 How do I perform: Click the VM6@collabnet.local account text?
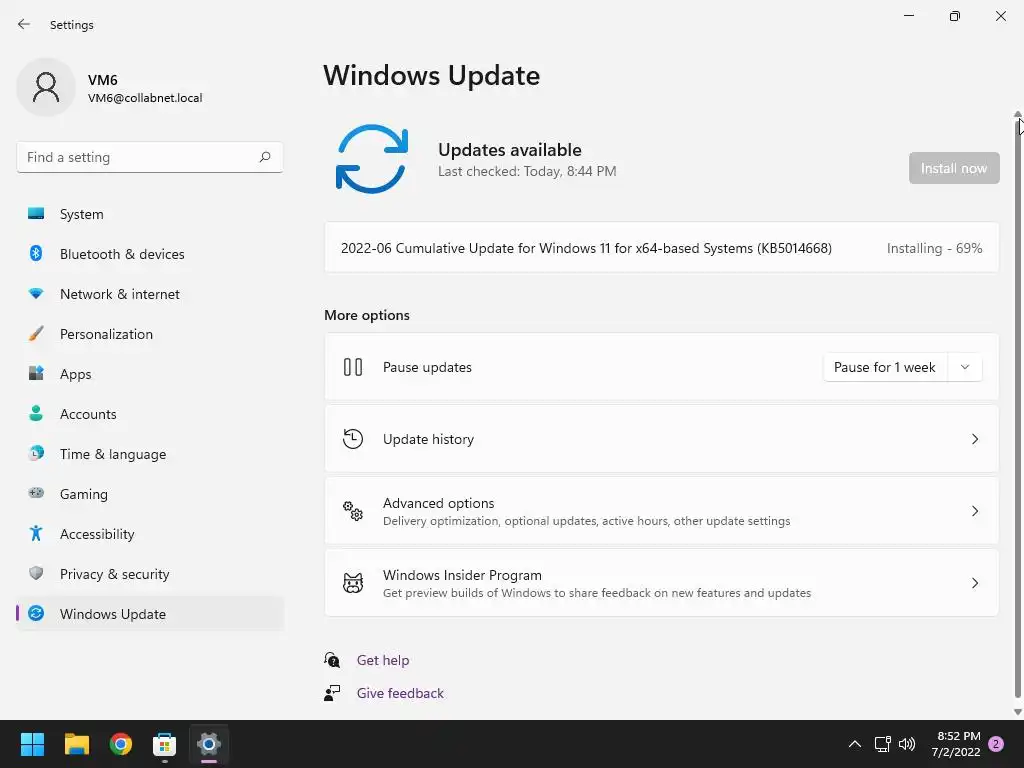click(145, 98)
